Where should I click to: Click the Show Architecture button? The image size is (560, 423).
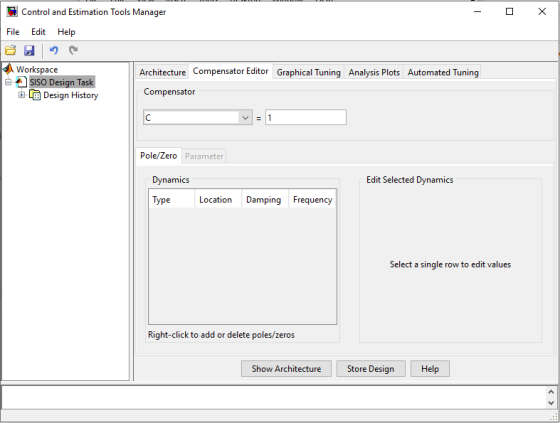286,368
